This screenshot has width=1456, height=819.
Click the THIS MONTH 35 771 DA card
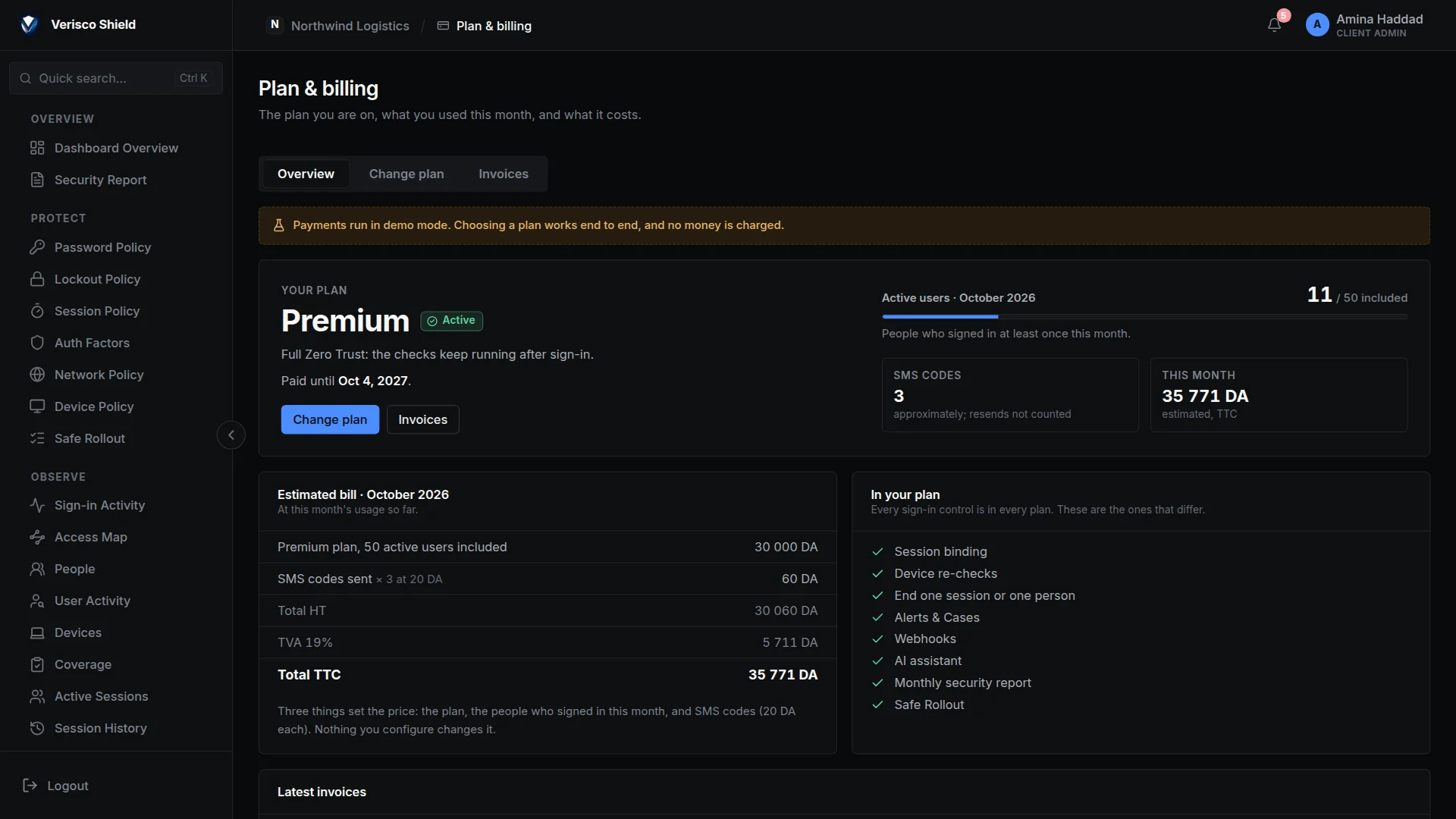pos(1279,395)
